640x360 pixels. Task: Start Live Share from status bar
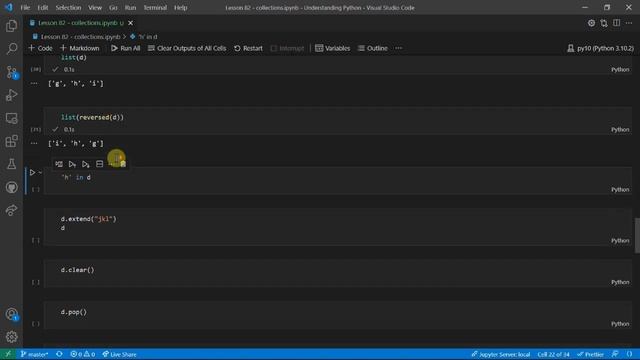pos(119,354)
